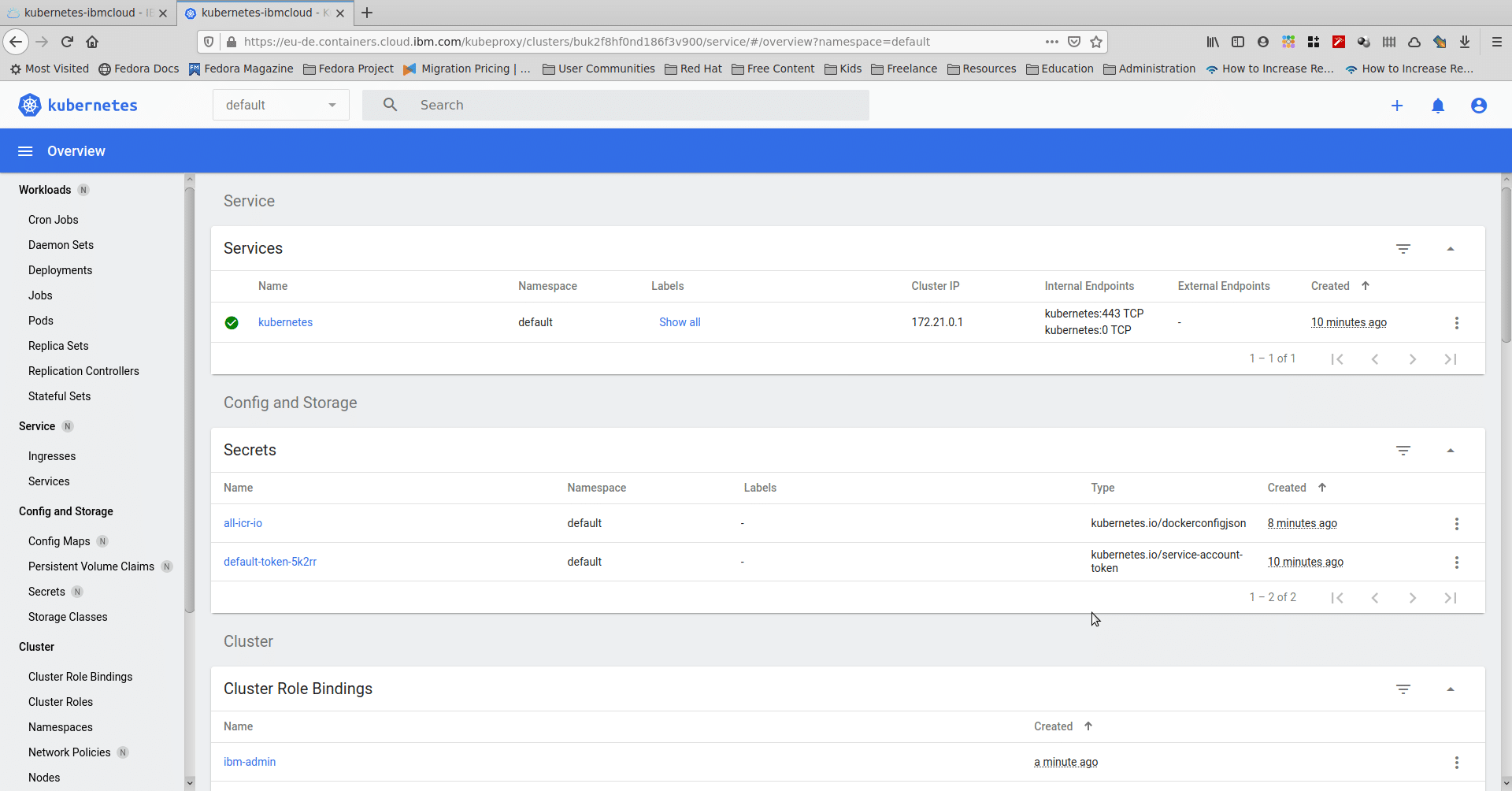Viewport: 1512px width, 791px height.
Task: Open actions menu for default-token-5k2rr secret
Action: tap(1457, 563)
